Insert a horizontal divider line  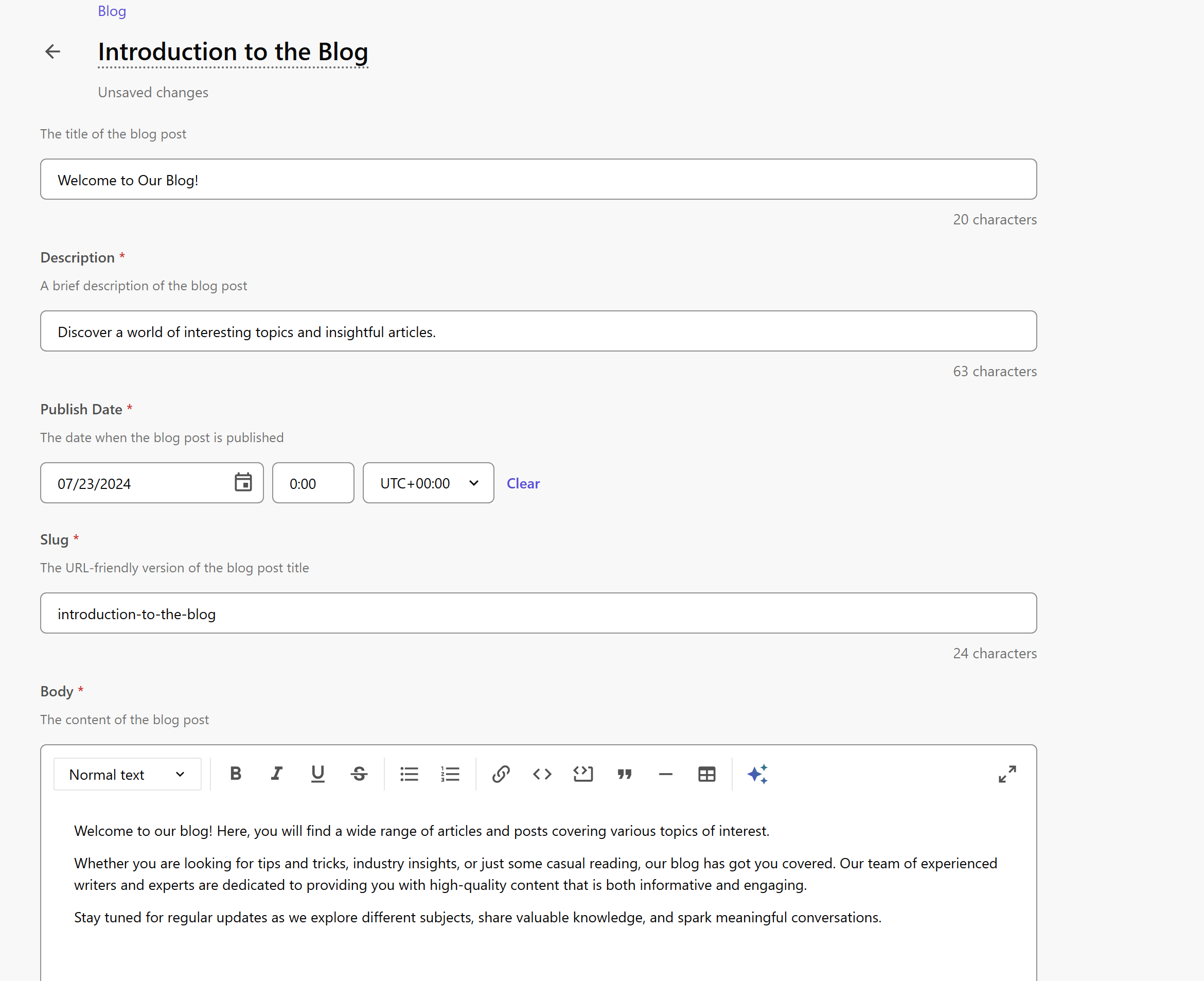[666, 774]
